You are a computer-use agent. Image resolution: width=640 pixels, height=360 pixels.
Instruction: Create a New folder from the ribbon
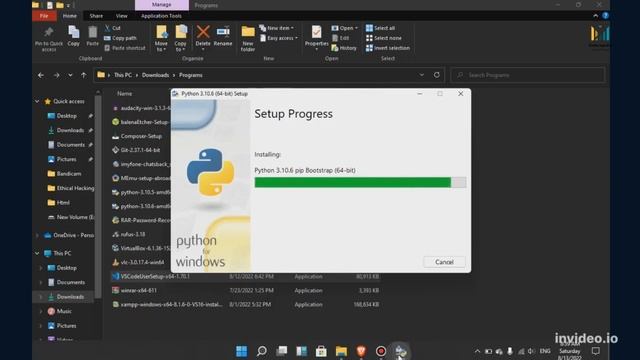[248, 38]
